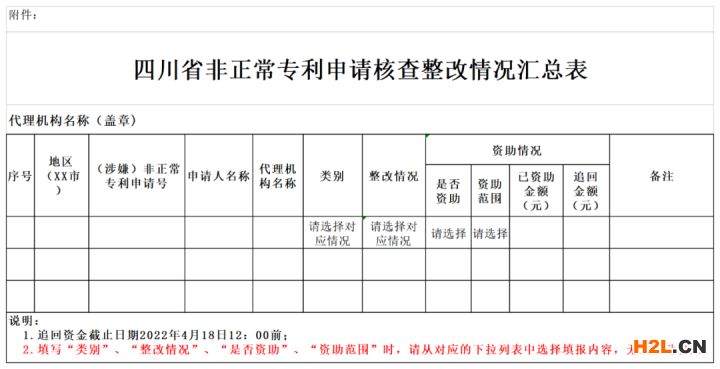Click the 序号 column header cell
This screenshot has height=369, width=720.
point(21,175)
